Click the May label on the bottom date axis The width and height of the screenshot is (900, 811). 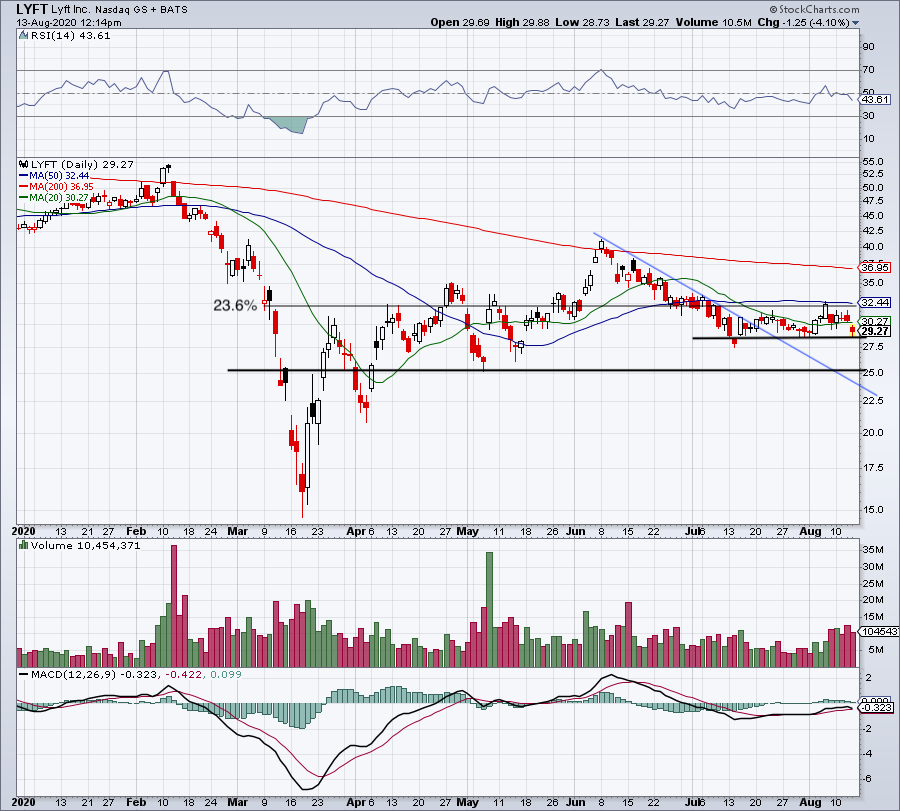[467, 802]
